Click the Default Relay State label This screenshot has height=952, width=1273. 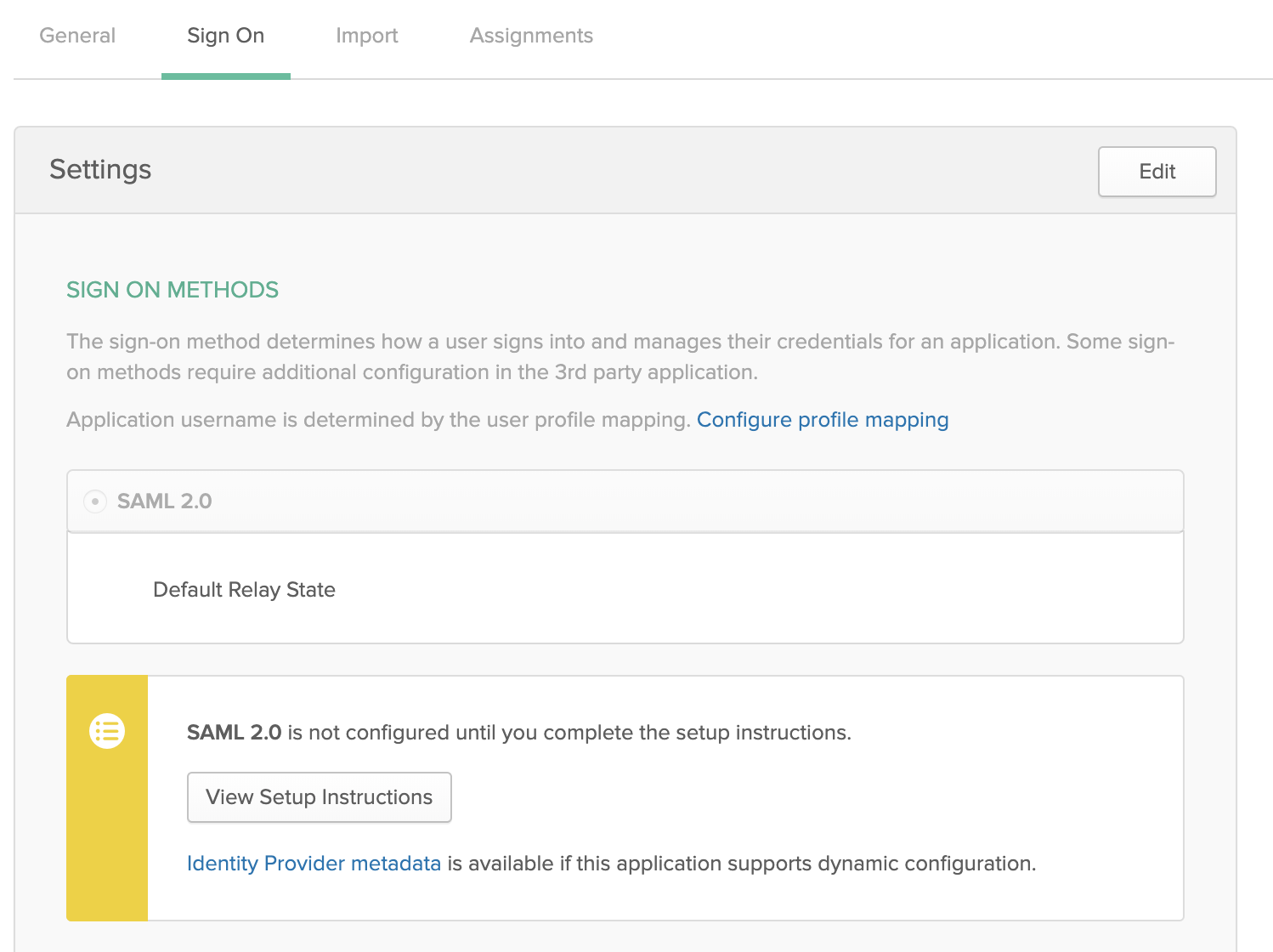coord(244,590)
